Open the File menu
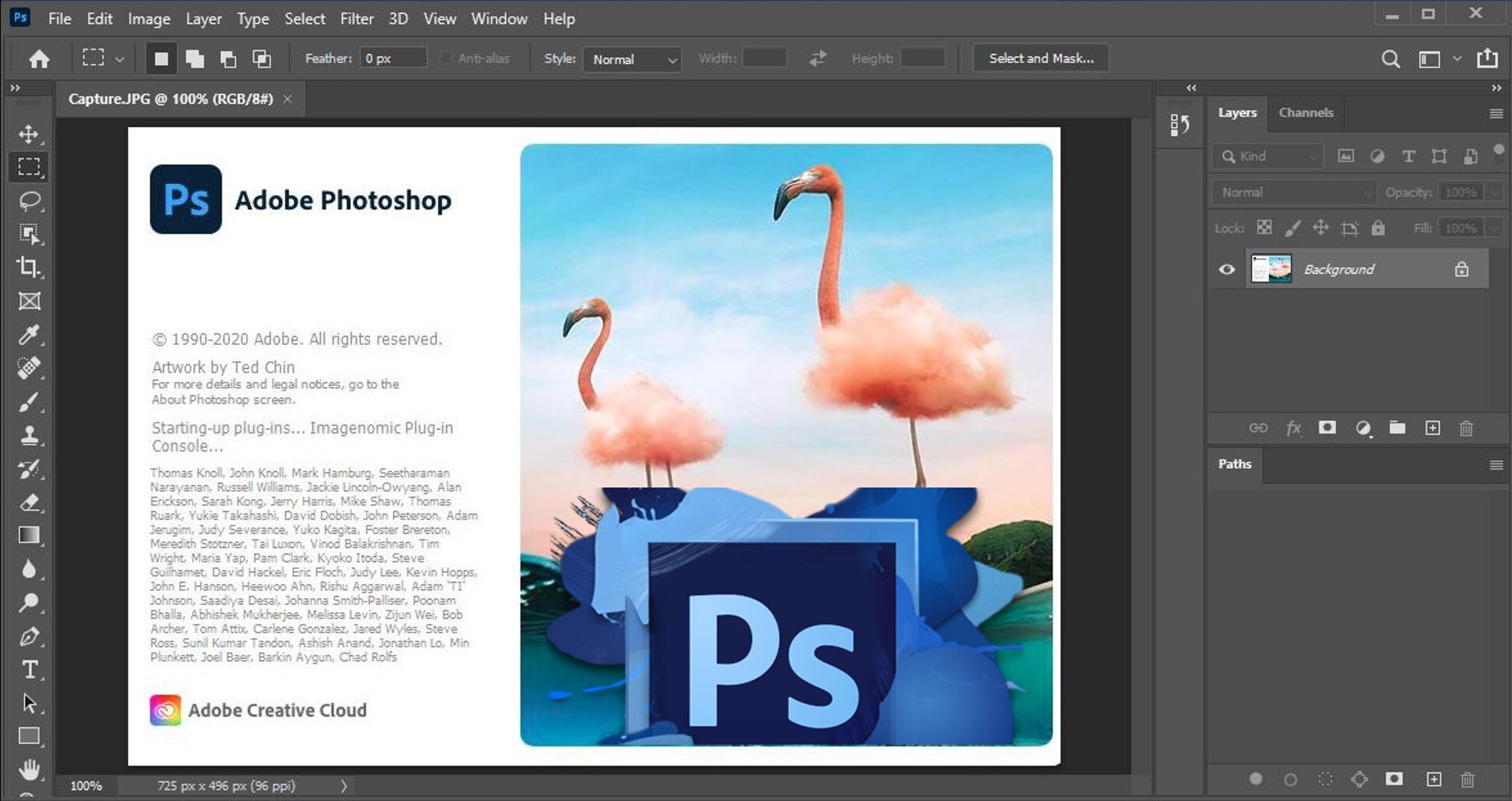This screenshot has width=1512, height=801. (x=60, y=18)
